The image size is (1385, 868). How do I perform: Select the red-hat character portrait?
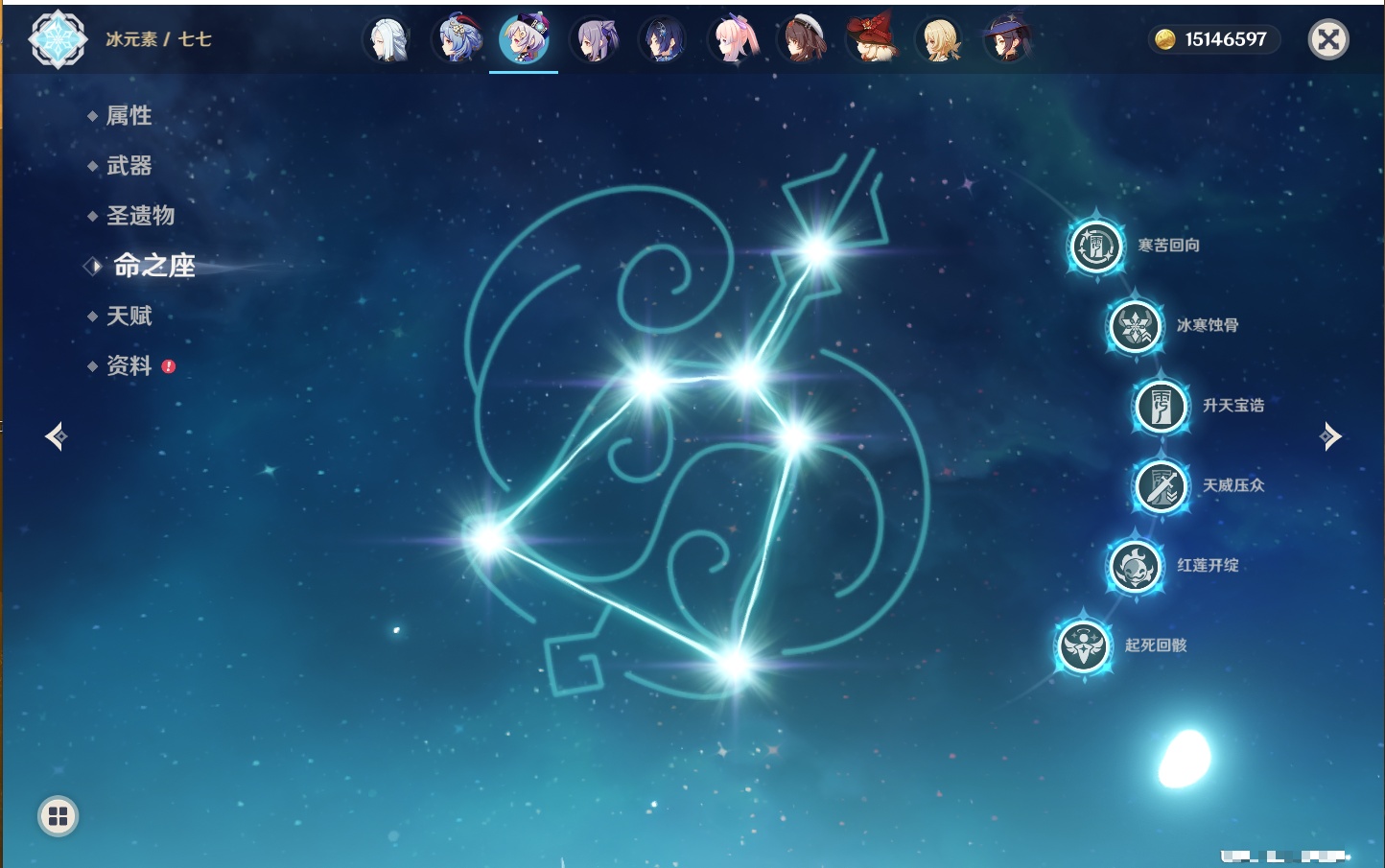click(x=871, y=40)
